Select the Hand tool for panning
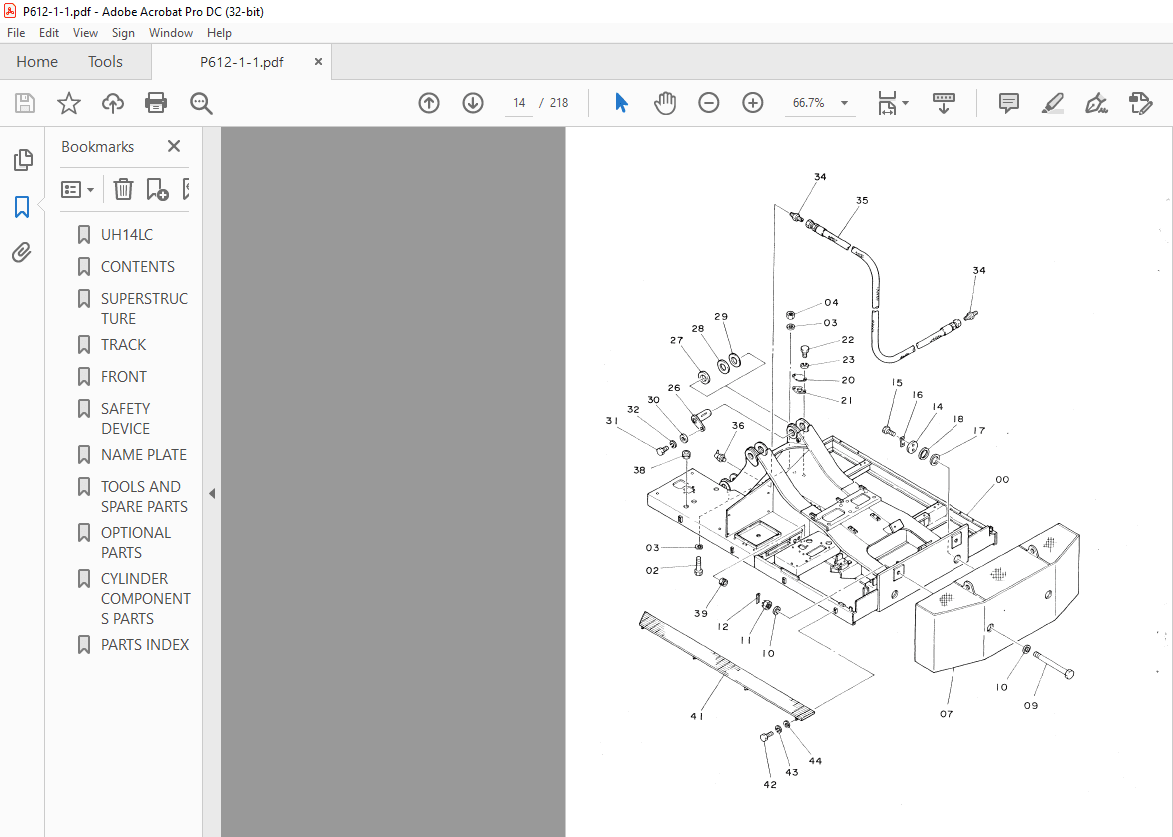Viewport: 1173px width, 837px height. click(664, 102)
